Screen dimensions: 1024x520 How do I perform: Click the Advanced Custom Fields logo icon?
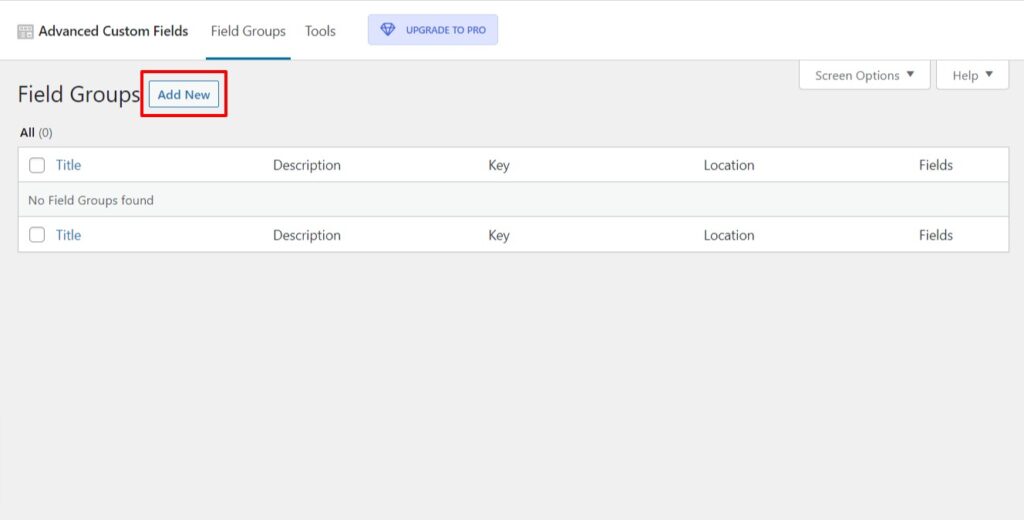pos(26,31)
